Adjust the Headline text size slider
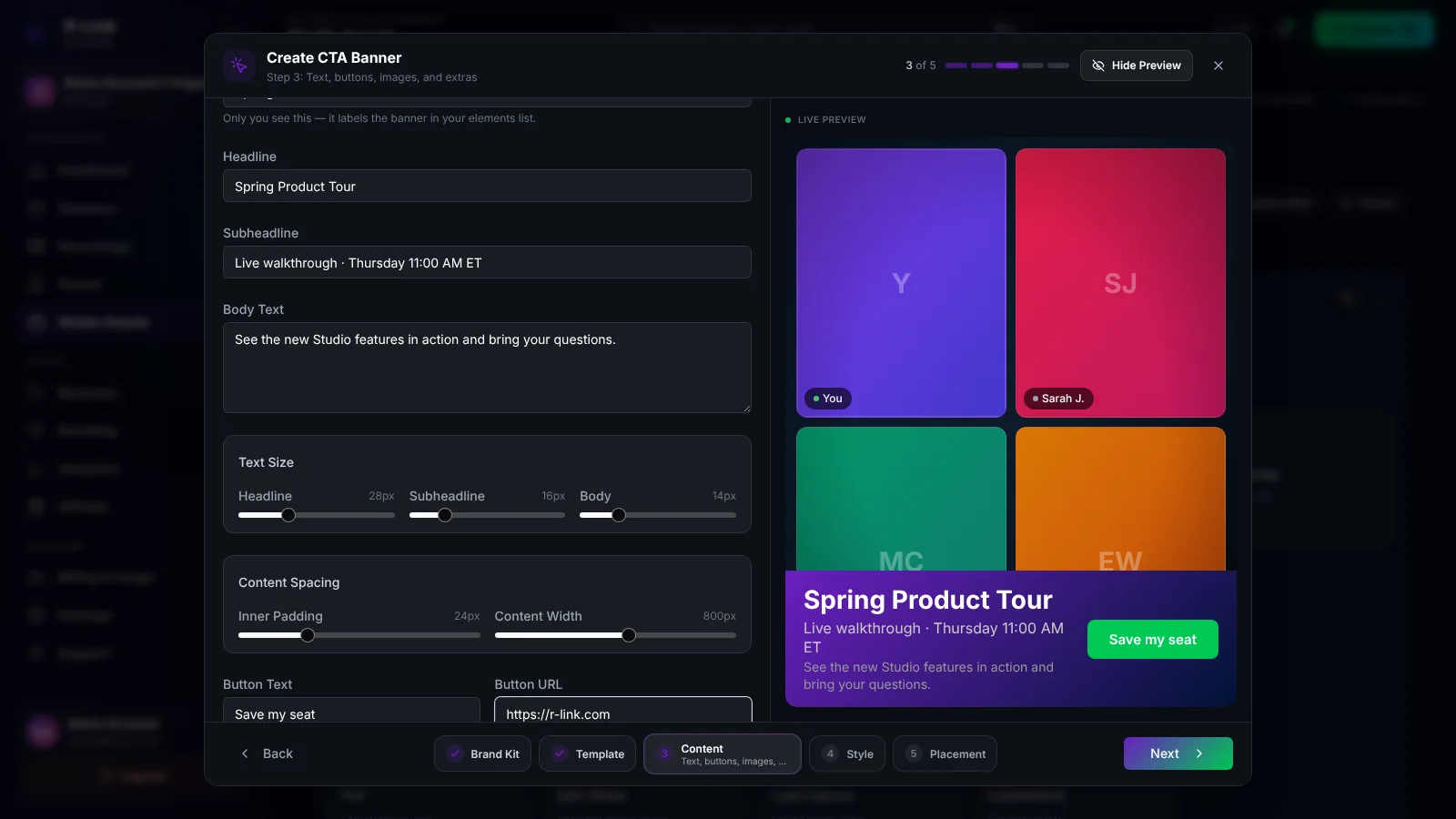Image resolution: width=1456 pixels, height=819 pixels. point(316,515)
